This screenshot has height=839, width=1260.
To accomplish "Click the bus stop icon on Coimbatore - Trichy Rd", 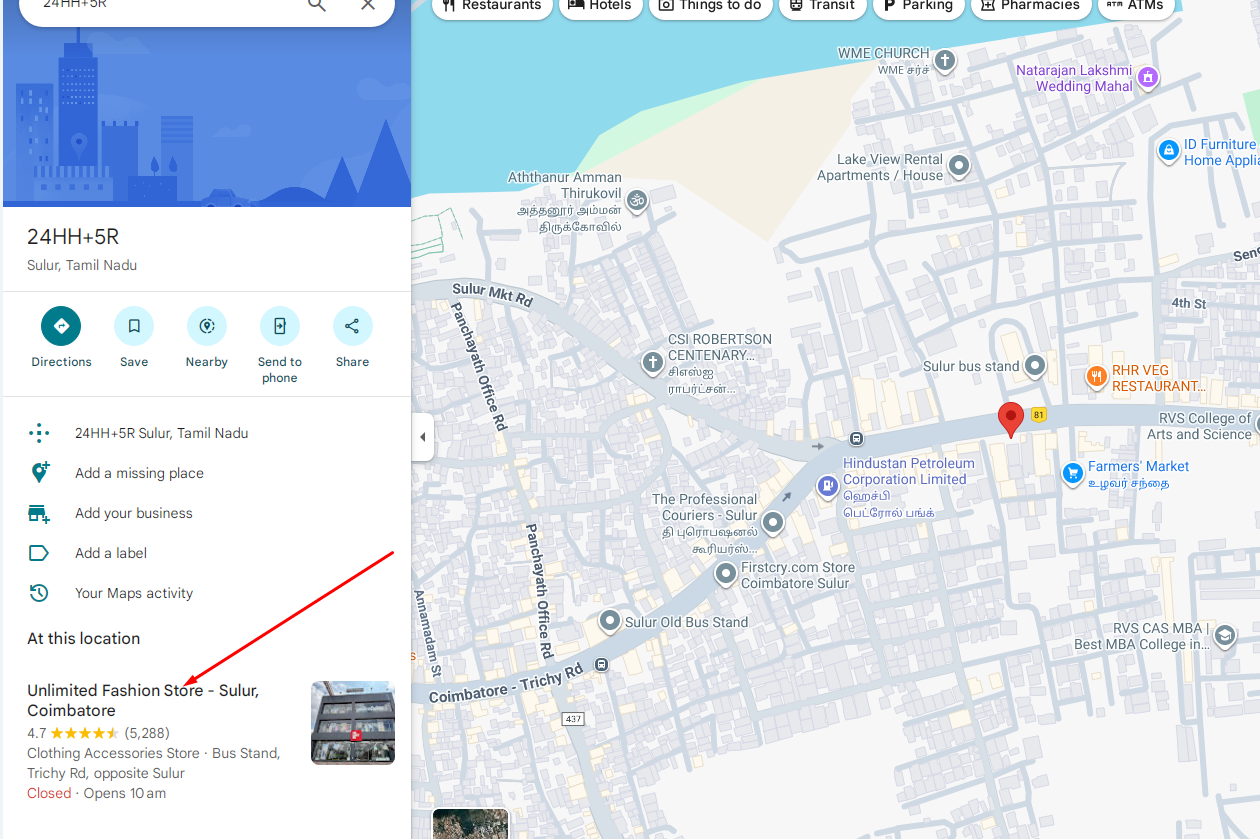I will click(601, 664).
